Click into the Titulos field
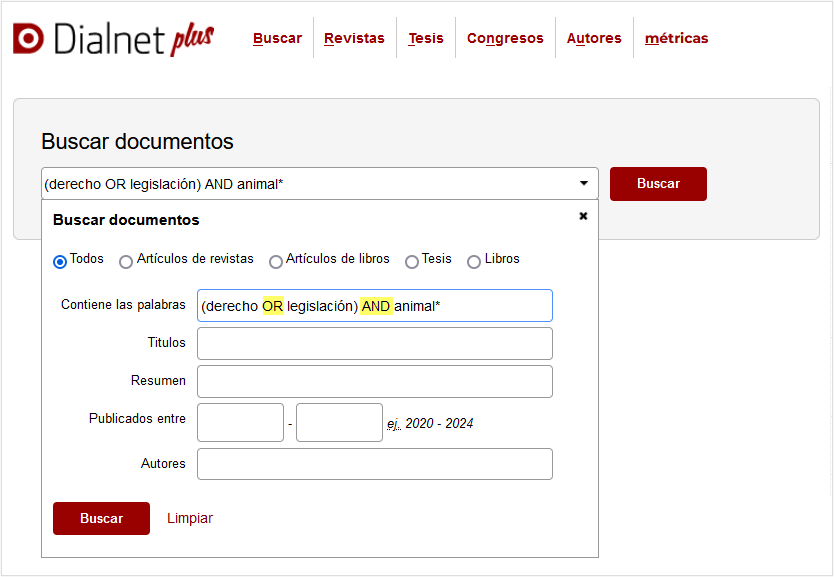This screenshot has width=834, height=577. click(375, 344)
